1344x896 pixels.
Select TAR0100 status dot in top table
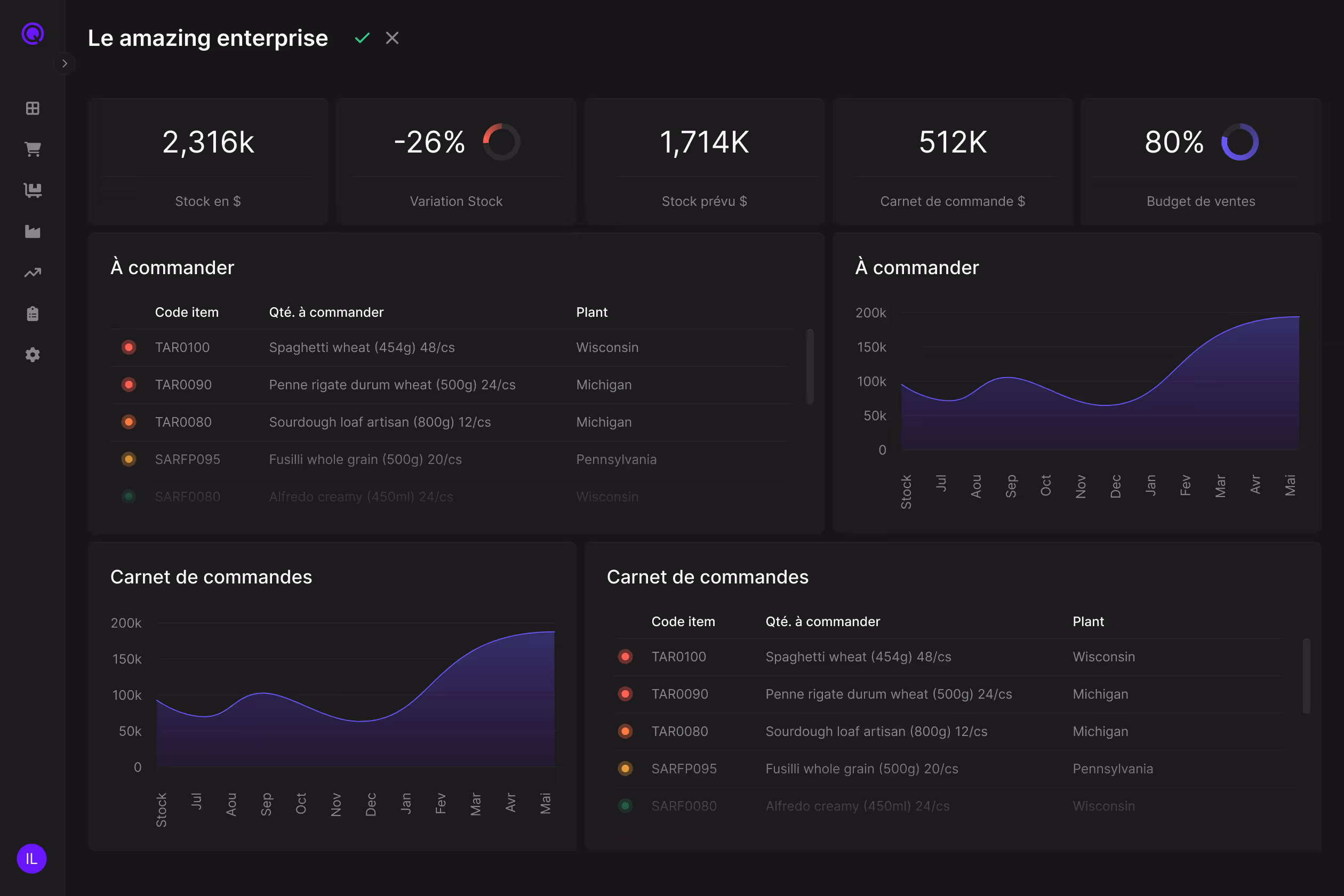point(129,347)
